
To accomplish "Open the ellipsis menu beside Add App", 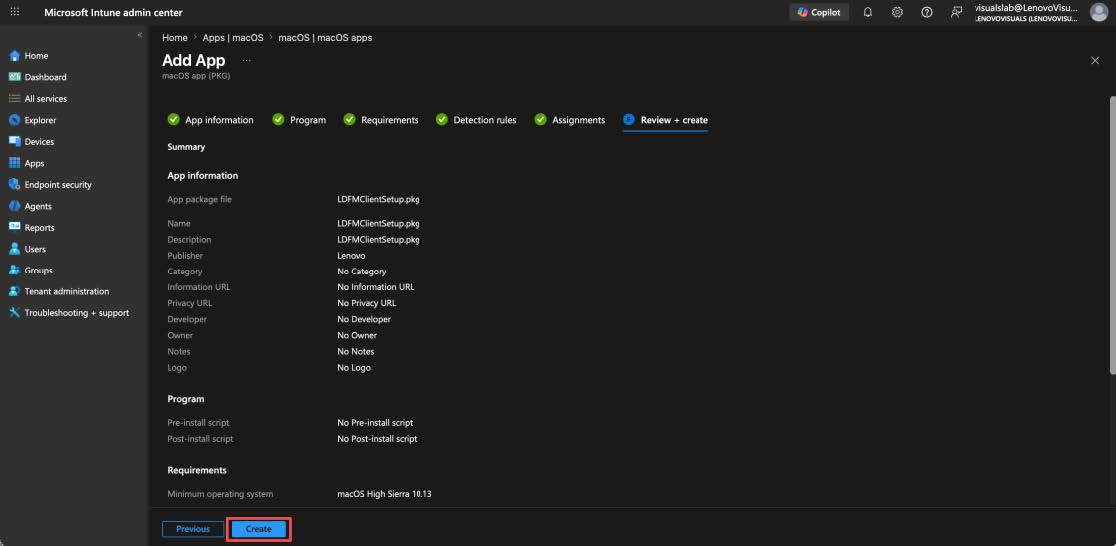I will pos(247,61).
